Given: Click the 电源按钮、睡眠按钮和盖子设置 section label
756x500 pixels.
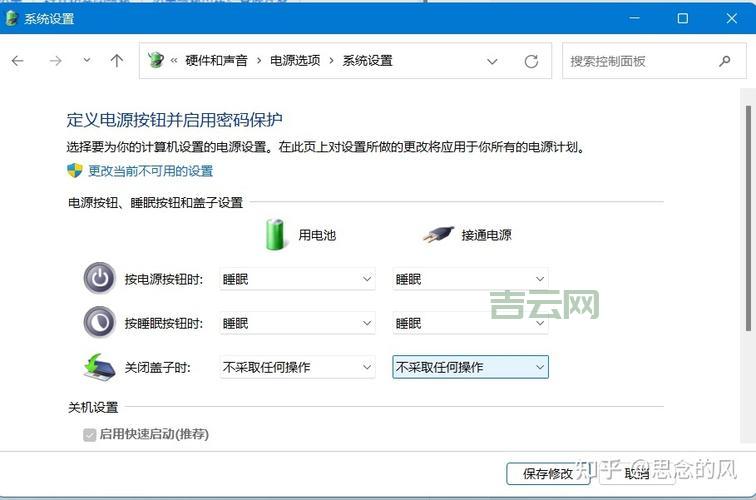Looking at the screenshot, I should pos(155,203).
